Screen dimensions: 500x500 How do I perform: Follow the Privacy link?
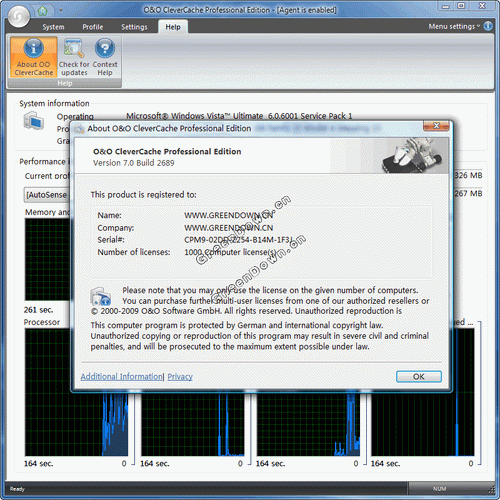[x=180, y=377]
